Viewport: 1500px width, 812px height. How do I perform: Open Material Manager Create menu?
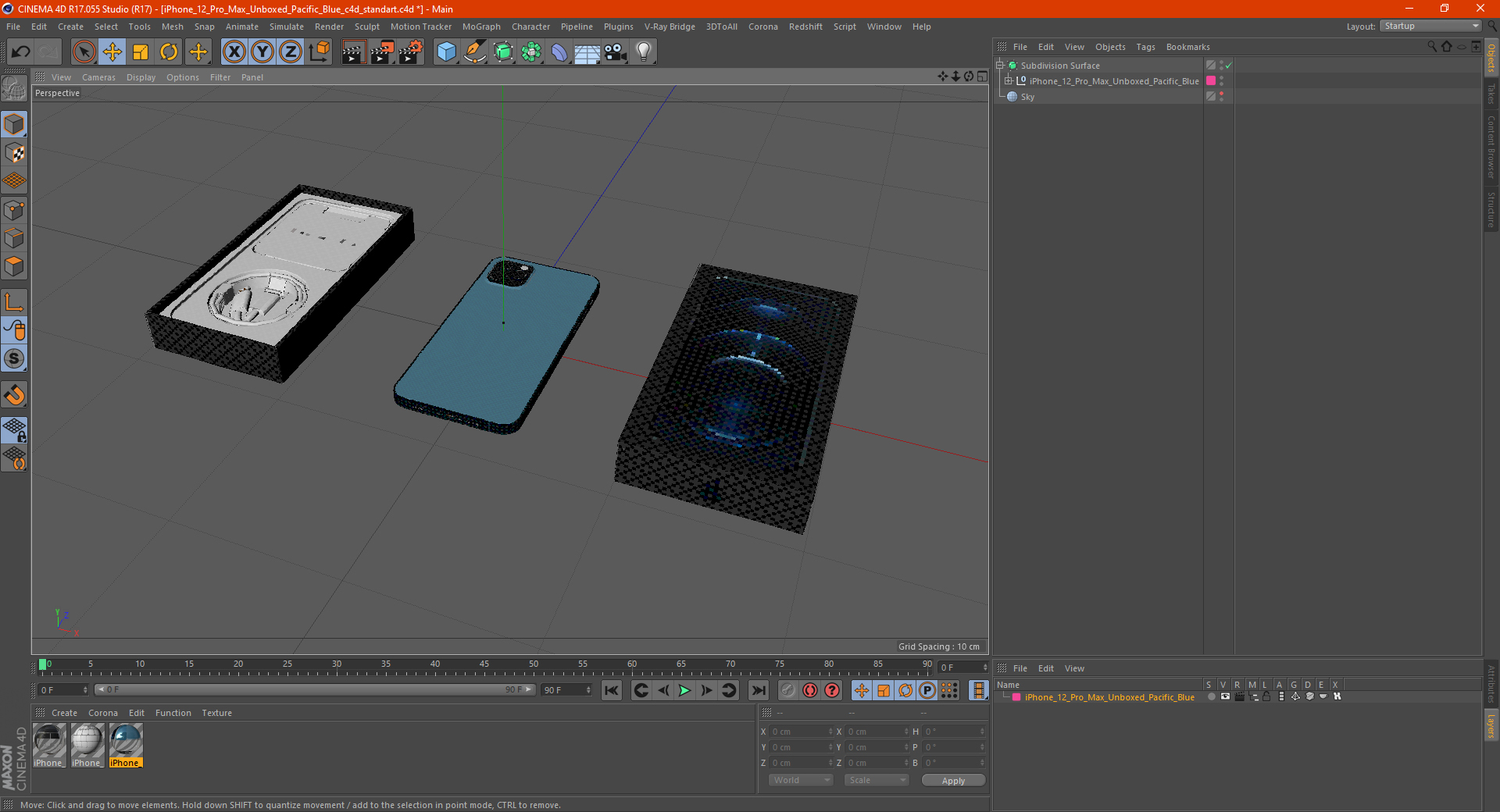[x=64, y=713]
